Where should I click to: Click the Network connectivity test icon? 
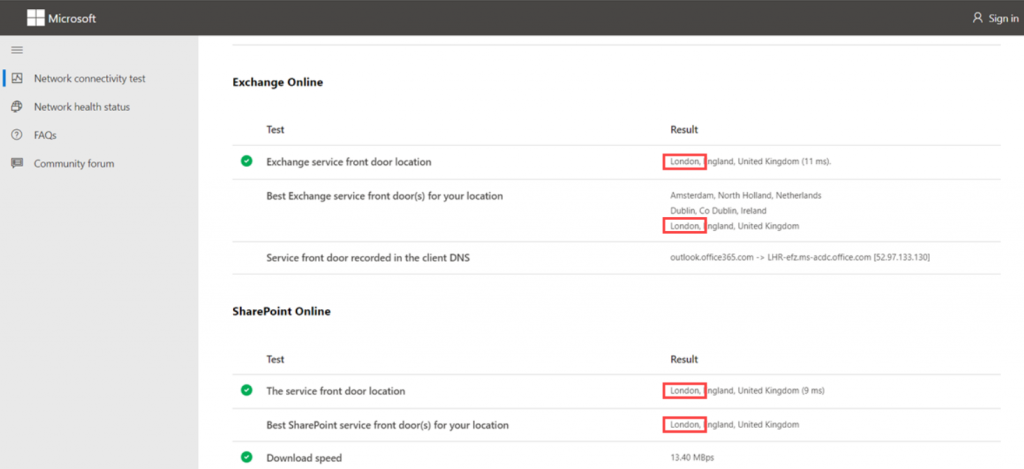point(17,78)
